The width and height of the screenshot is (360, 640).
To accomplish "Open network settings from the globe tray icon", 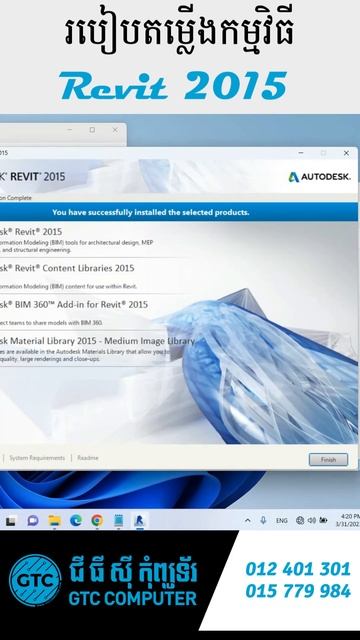I will click(x=300, y=520).
